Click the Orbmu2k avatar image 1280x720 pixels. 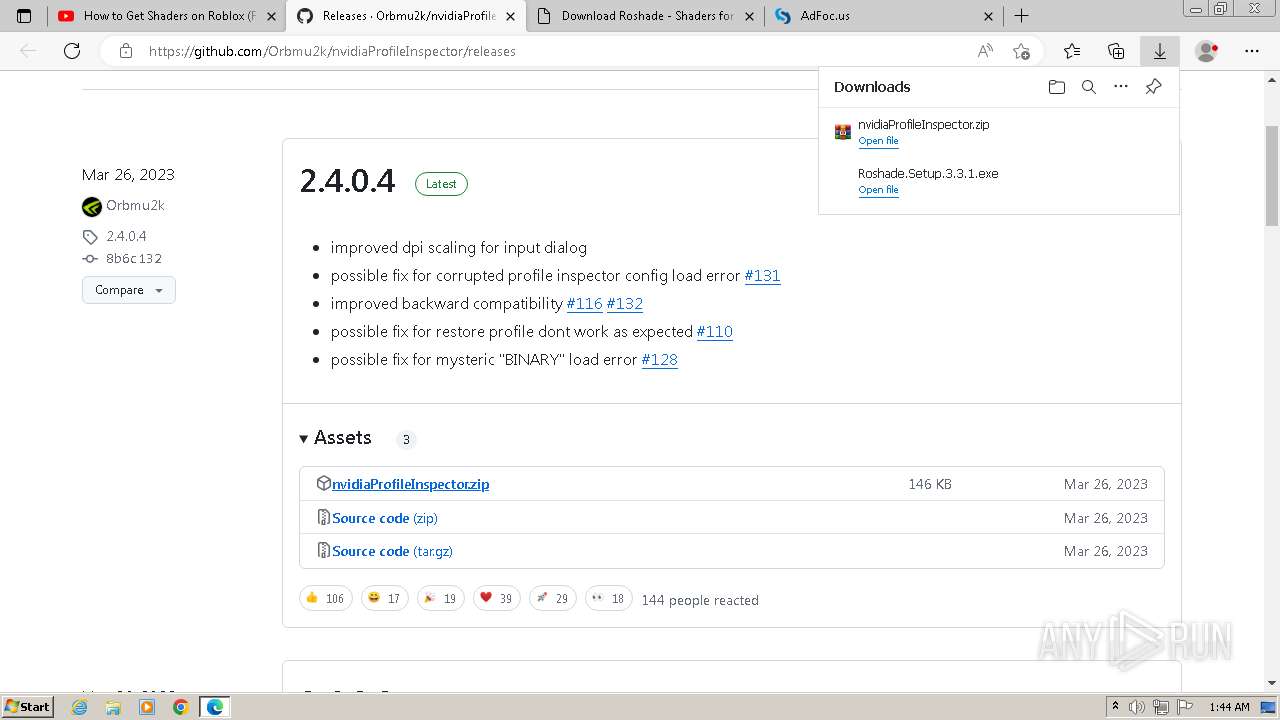tap(92, 207)
